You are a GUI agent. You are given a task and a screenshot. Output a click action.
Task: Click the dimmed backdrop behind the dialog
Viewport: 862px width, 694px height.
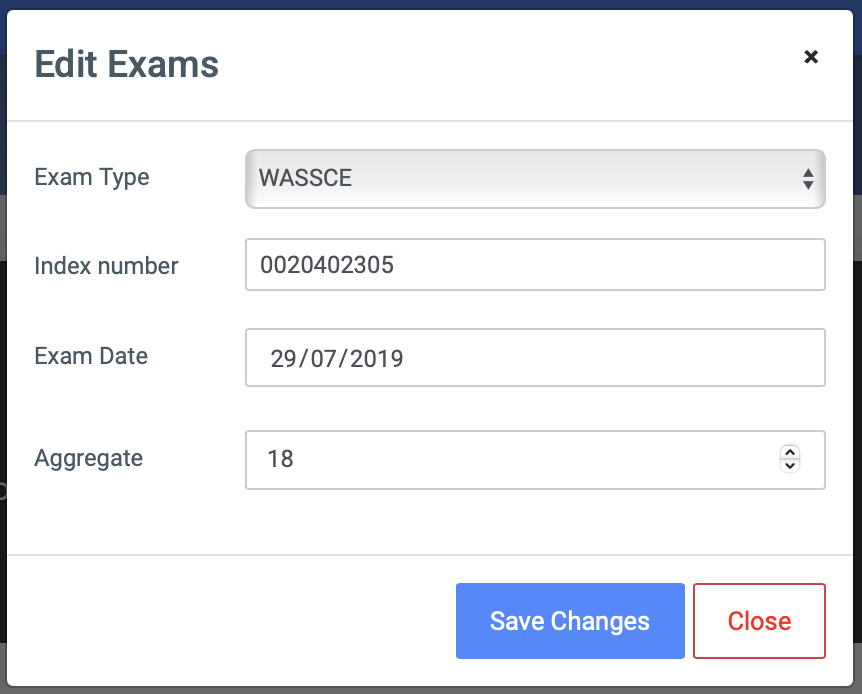pyautogui.click(x=3, y=385)
